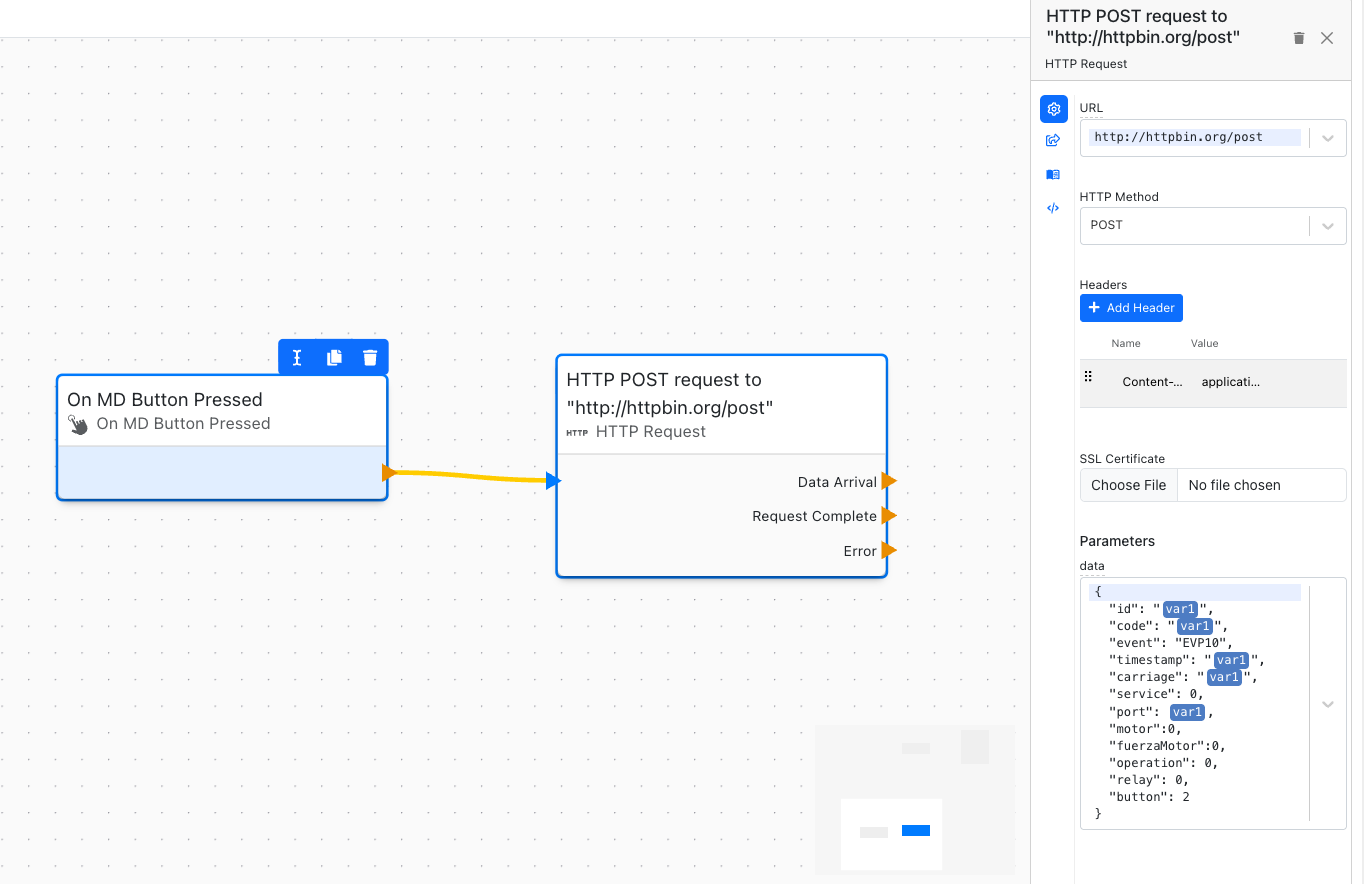Open the share/output icon tab in the panel
This screenshot has width=1364, height=884.
pyautogui.click(x=1053, y=141)
